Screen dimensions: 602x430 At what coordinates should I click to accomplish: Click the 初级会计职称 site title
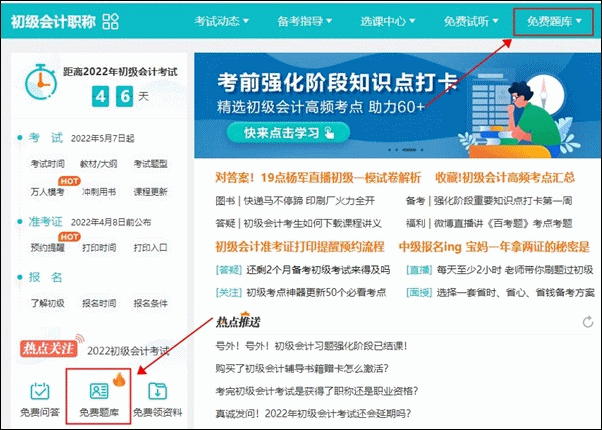point(53,22)
